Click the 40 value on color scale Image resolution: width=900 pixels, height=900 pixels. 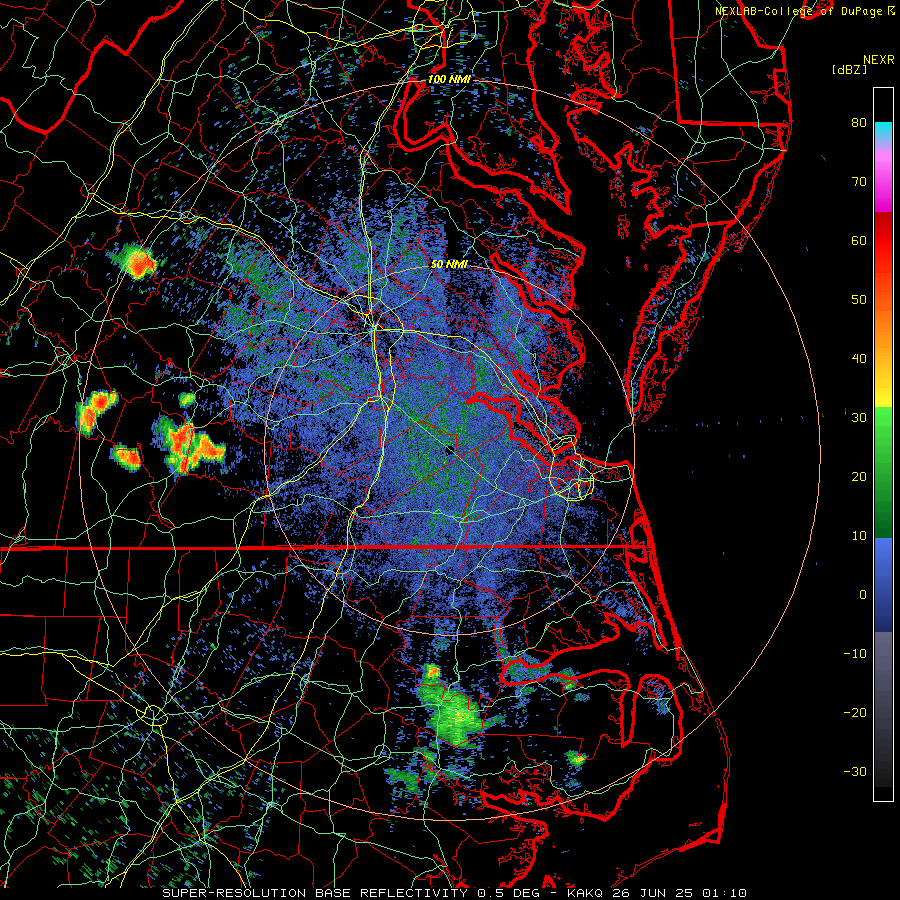[x=859, y=359]
